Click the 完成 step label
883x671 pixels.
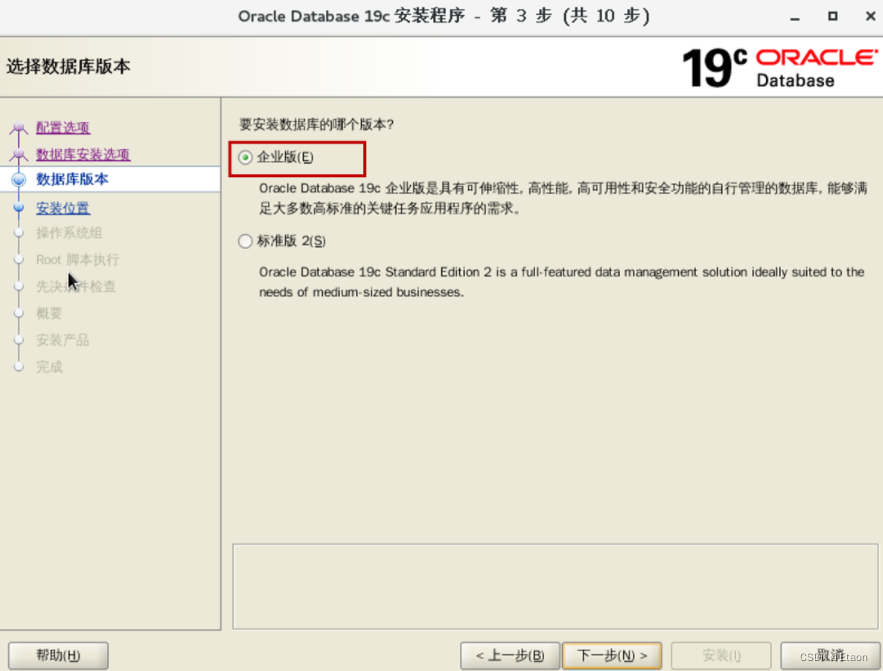point(50,367)
